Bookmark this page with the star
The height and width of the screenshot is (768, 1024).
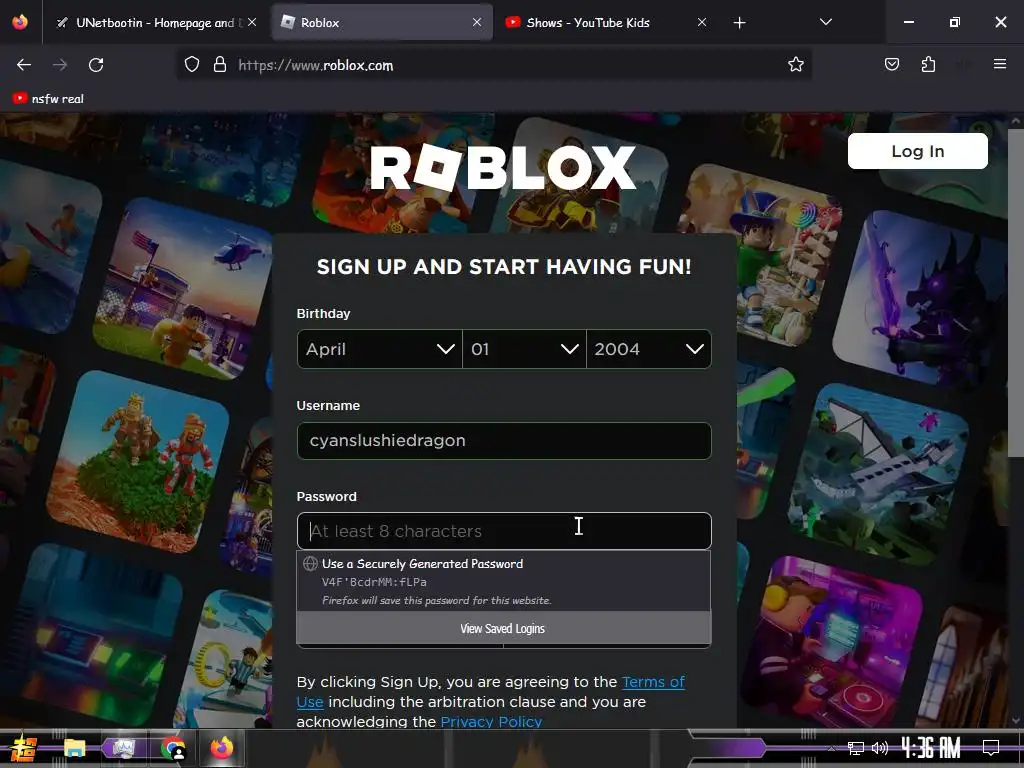(x=795, y=64)
